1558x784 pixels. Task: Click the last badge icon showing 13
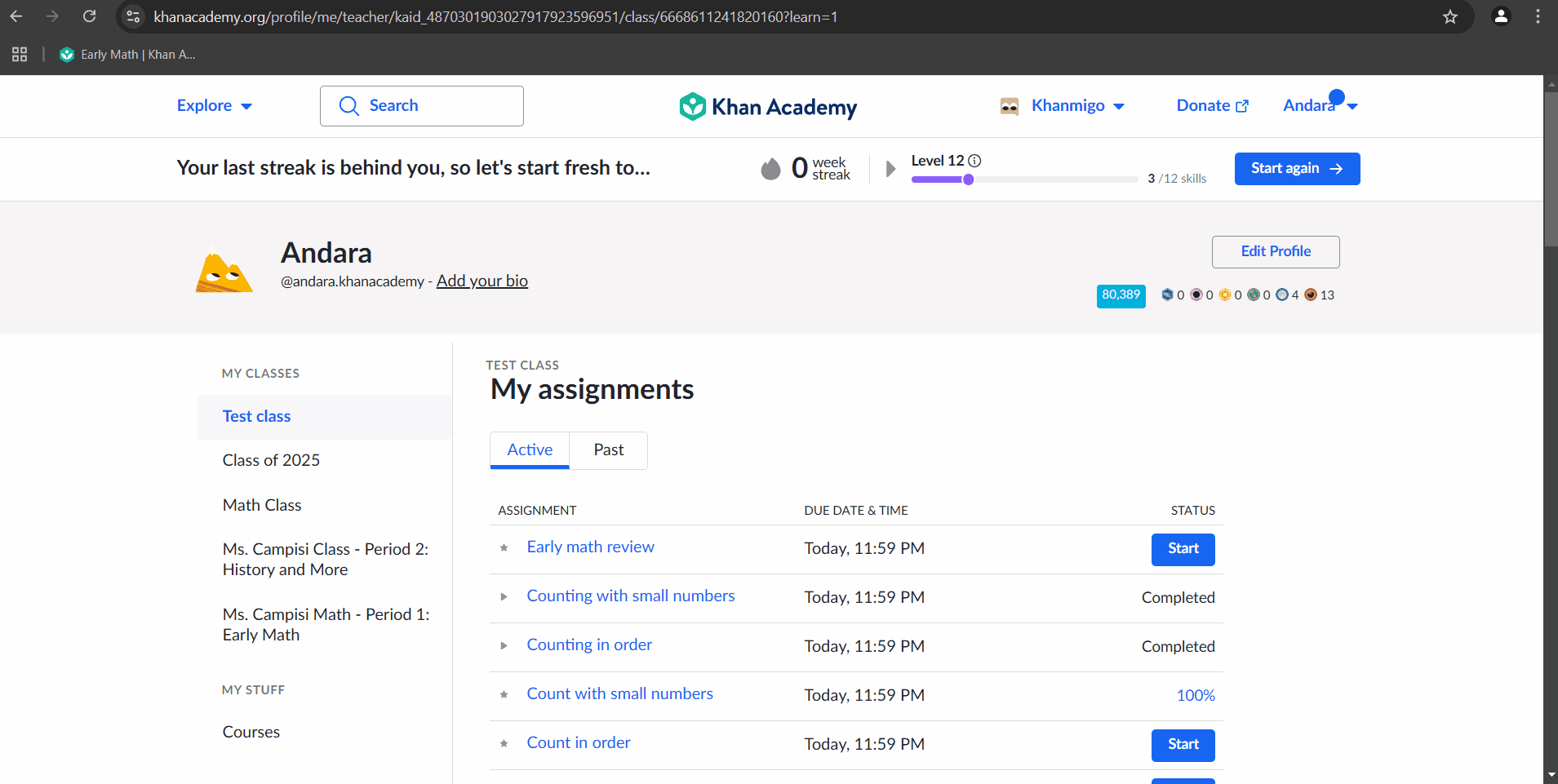1311,295
